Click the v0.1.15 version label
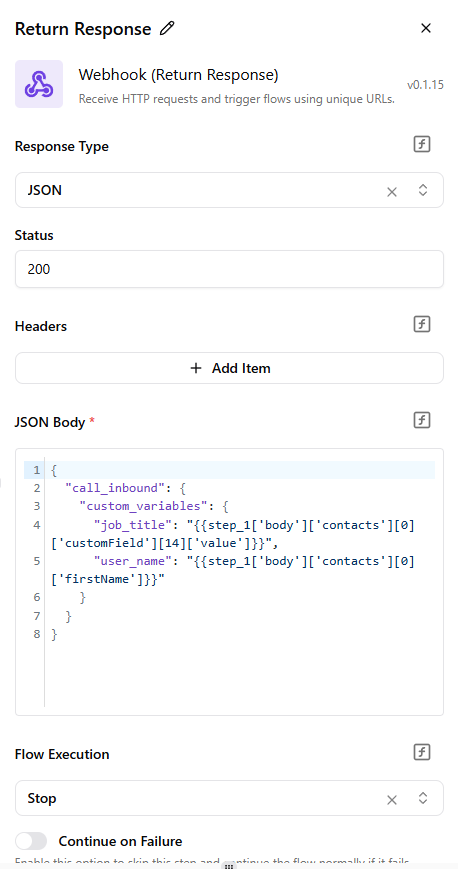Screen dimensions: 458x869 coord(425,85)
